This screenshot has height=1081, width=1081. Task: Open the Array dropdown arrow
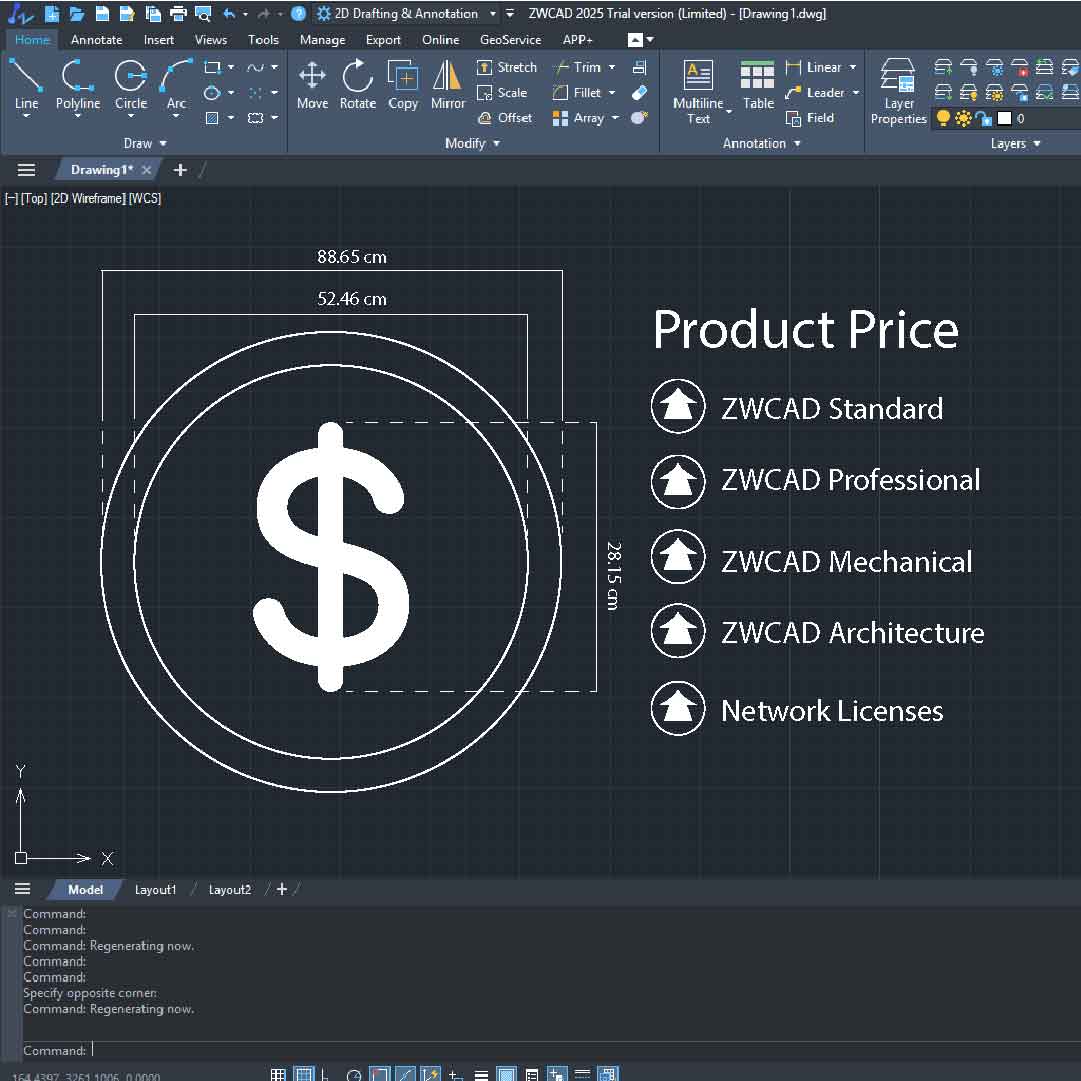point(615,118)
